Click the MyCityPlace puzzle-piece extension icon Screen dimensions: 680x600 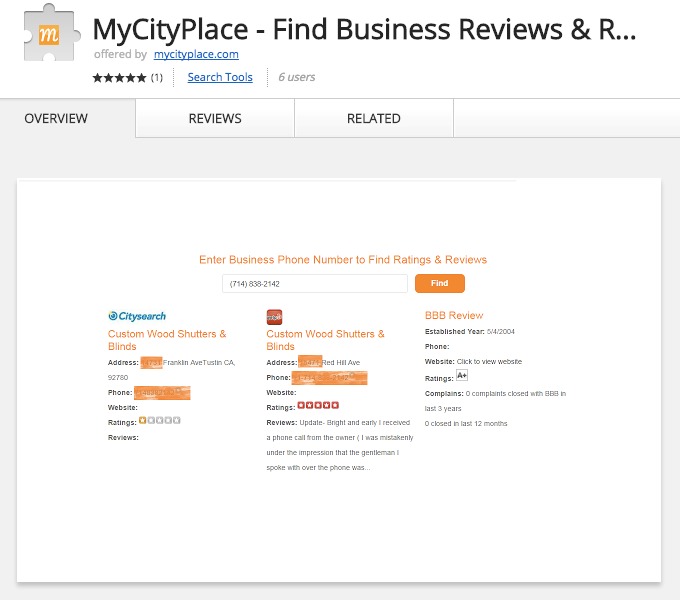pyautogui.click(x=52, y=33)
